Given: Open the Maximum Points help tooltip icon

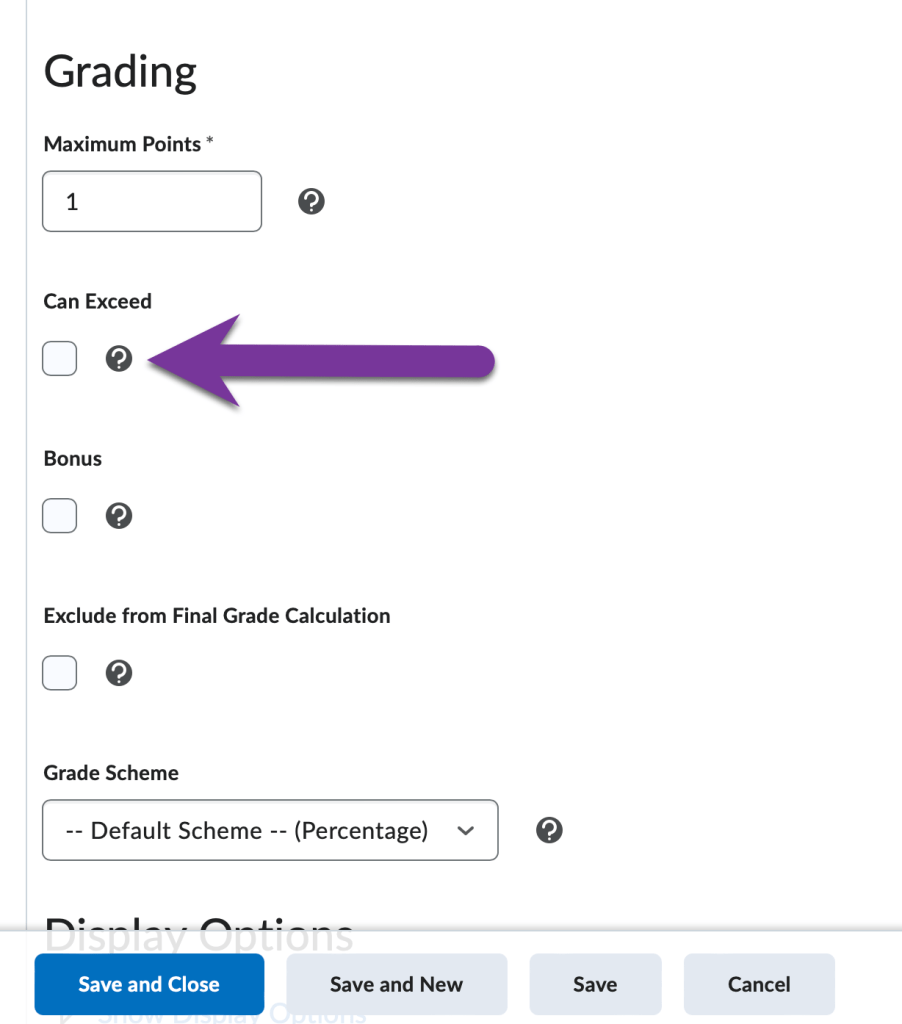Looking at the screenshot, I should (x=311, y=201).
